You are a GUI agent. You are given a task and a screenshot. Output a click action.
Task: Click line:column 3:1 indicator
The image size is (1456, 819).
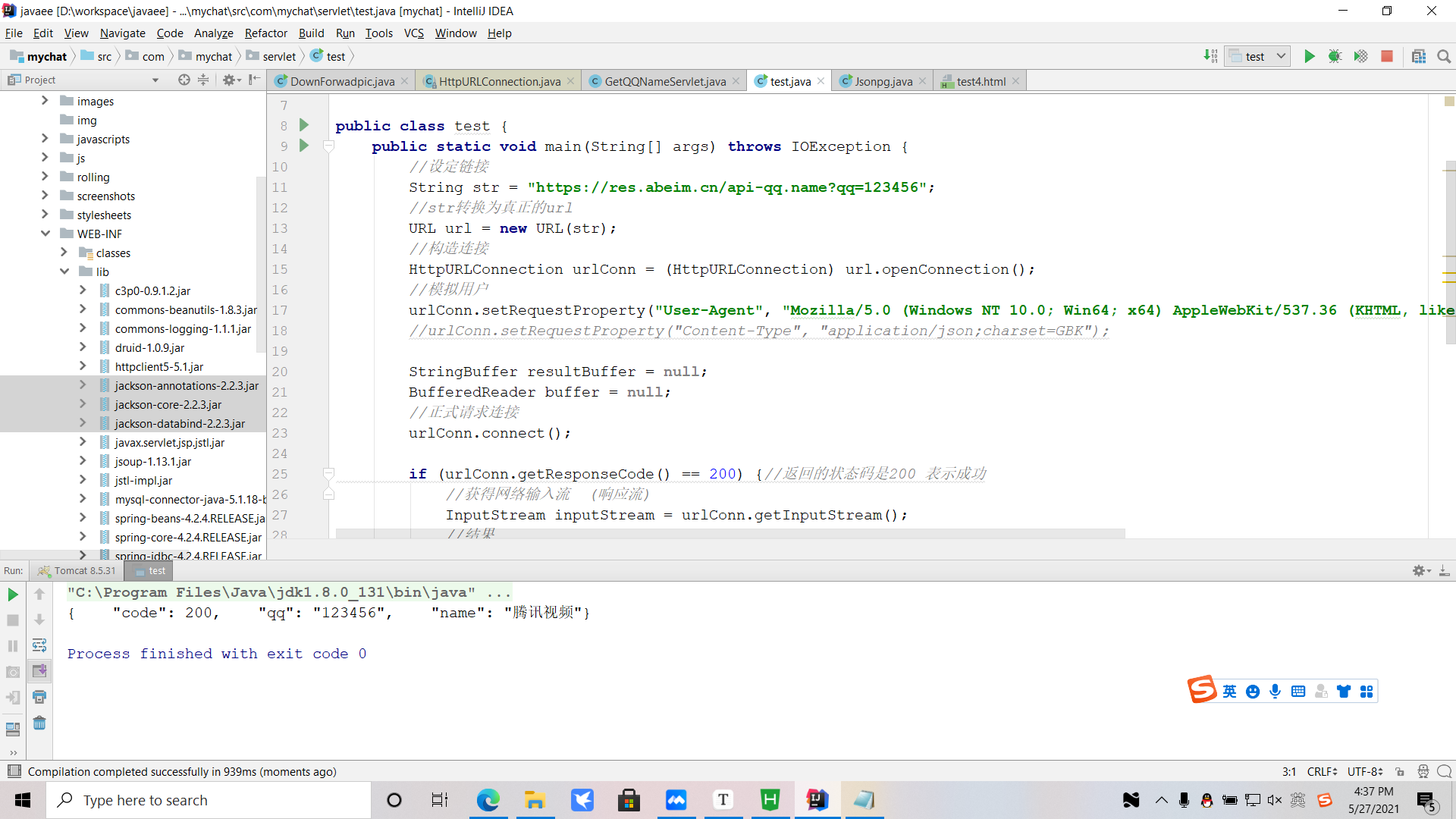tap(1289, 771)
